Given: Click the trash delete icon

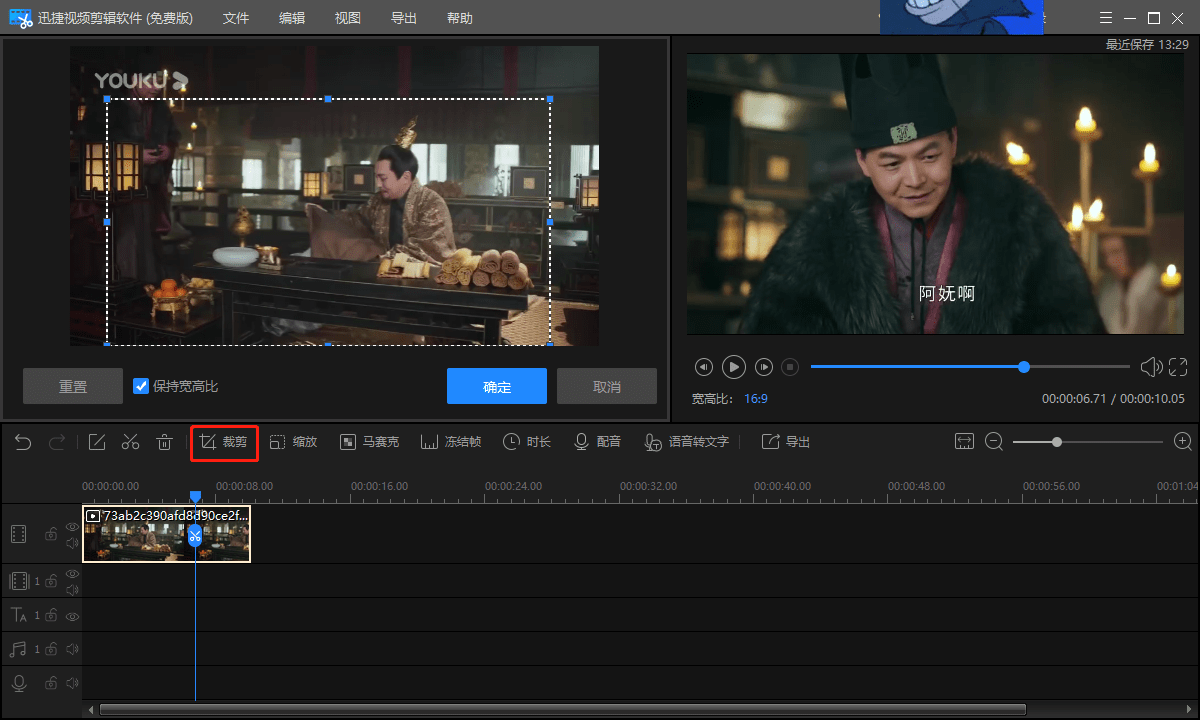Looking at the screenshot, I should point(164,442).
